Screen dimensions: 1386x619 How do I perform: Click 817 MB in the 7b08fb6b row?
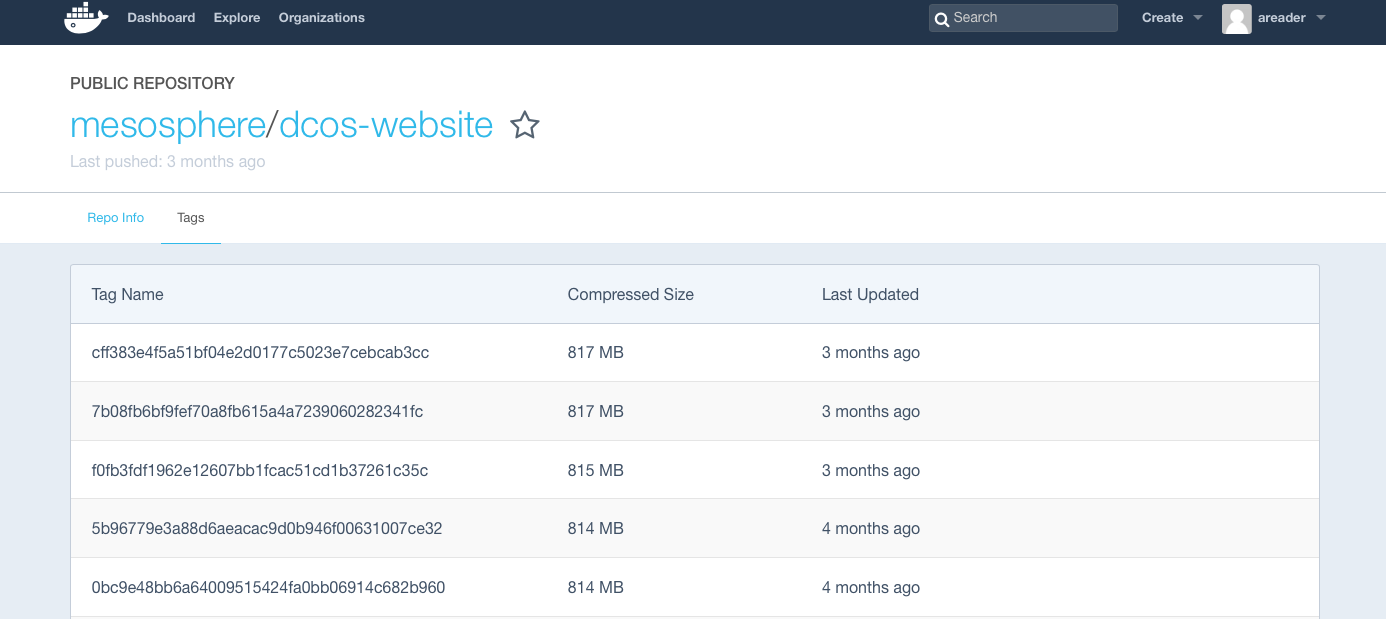tap(596, 412)
